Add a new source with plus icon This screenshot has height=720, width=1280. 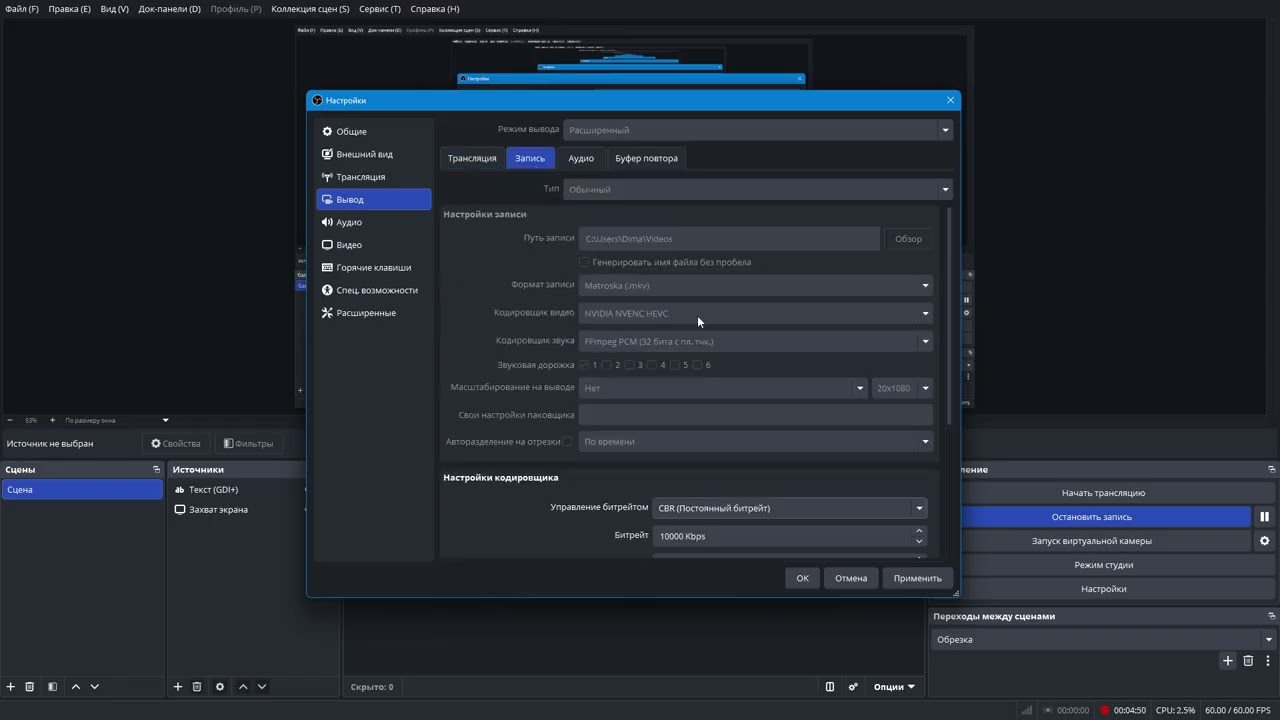tap(178, 687)
